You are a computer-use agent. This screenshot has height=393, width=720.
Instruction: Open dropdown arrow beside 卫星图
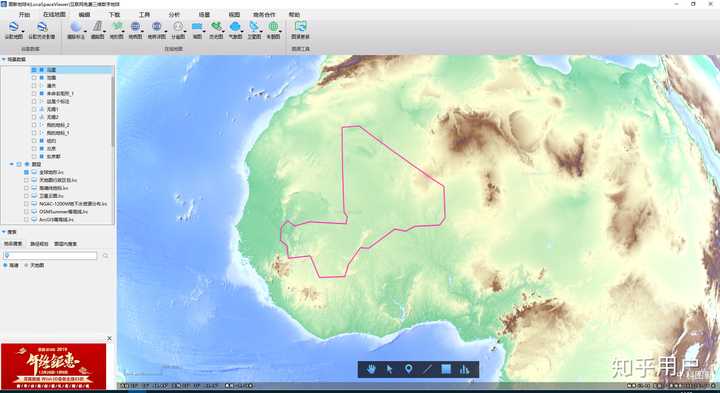pyautogui.click(x=261, y=31)
